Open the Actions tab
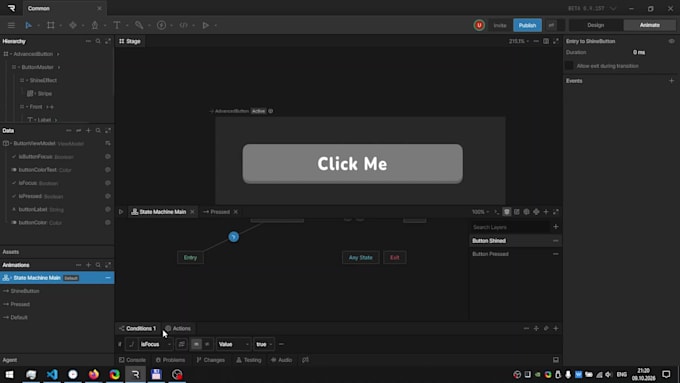This screenshot has width=680, height=383. click(178, 328)
